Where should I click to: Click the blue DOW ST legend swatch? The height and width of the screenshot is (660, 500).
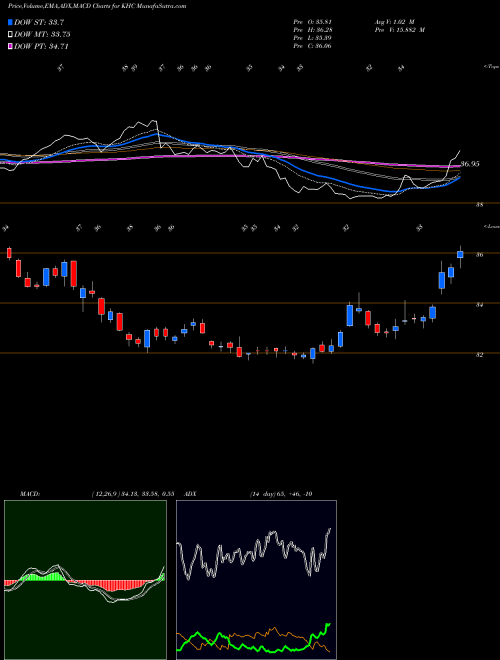10,22
